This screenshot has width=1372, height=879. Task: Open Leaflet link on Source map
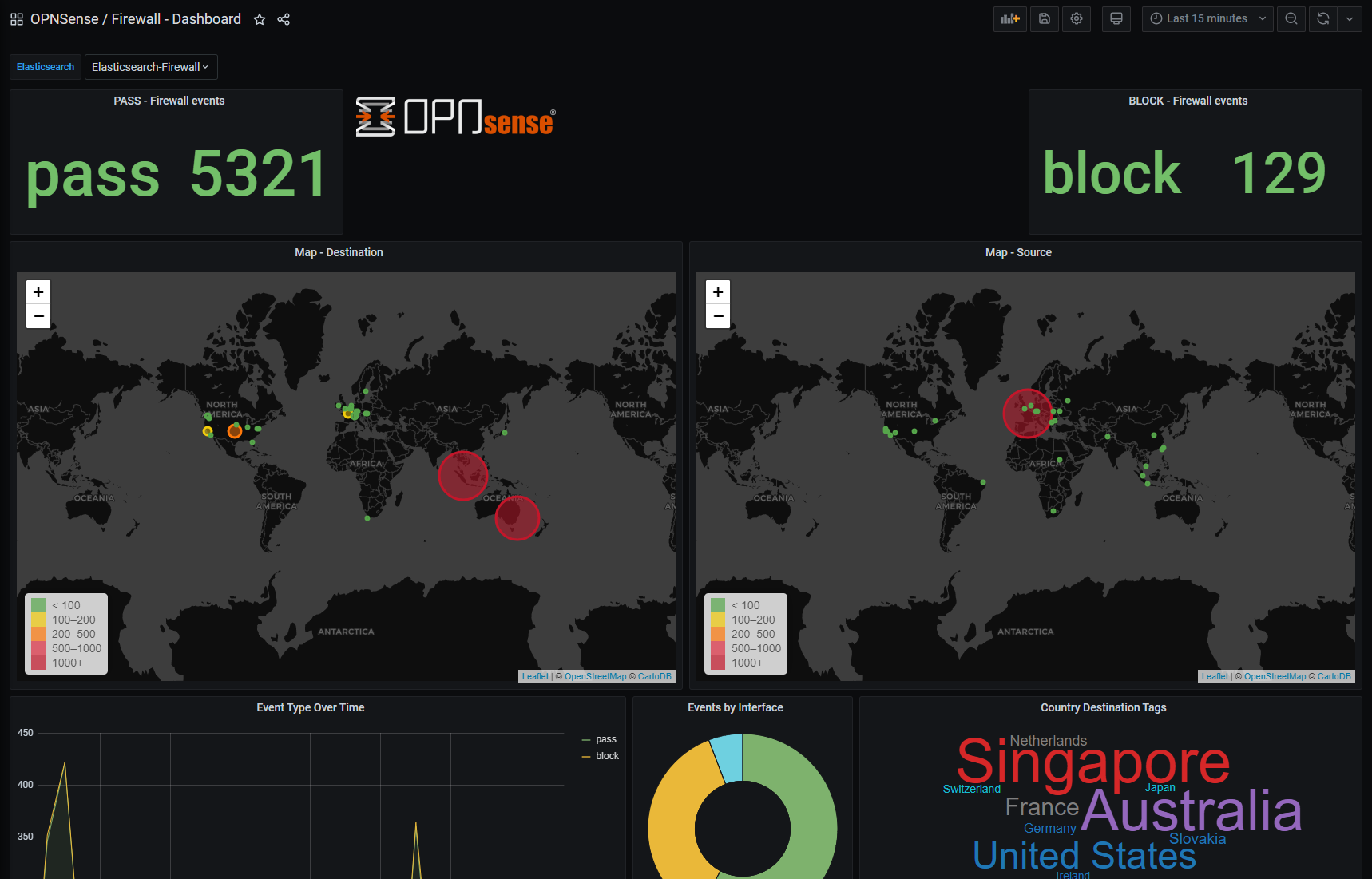coord(1215,676)
